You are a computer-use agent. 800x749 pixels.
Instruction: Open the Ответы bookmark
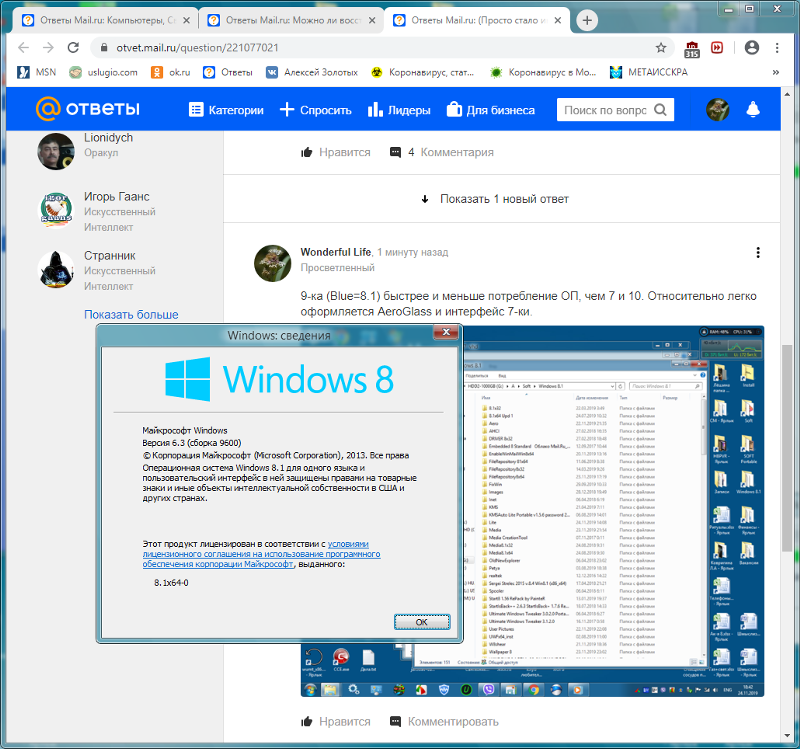click(x=228, y=72)
